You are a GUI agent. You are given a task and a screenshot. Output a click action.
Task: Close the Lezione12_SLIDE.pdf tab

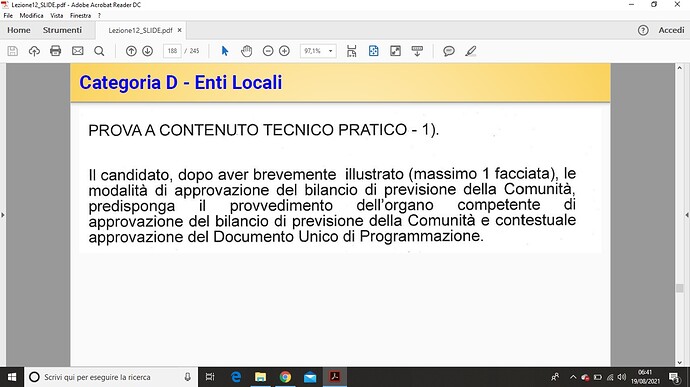[180, 30]
